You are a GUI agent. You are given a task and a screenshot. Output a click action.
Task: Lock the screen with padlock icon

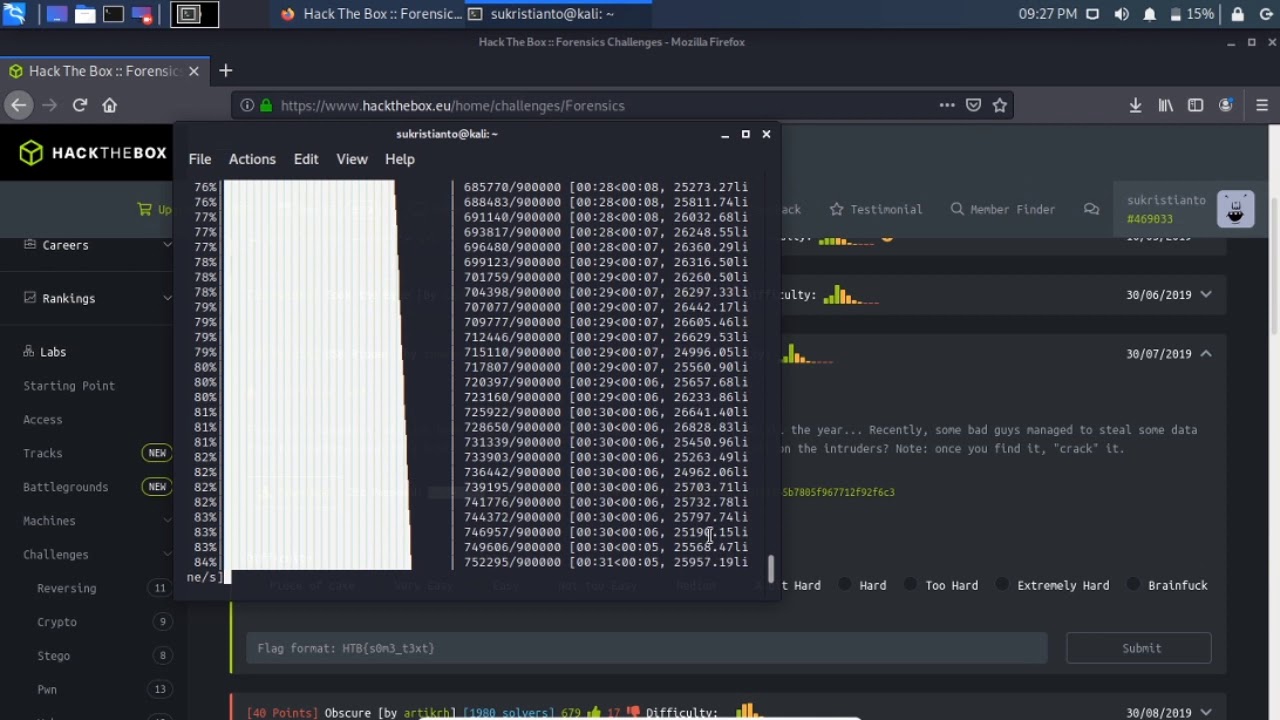pyautogui.click(x=1237, y=14)
